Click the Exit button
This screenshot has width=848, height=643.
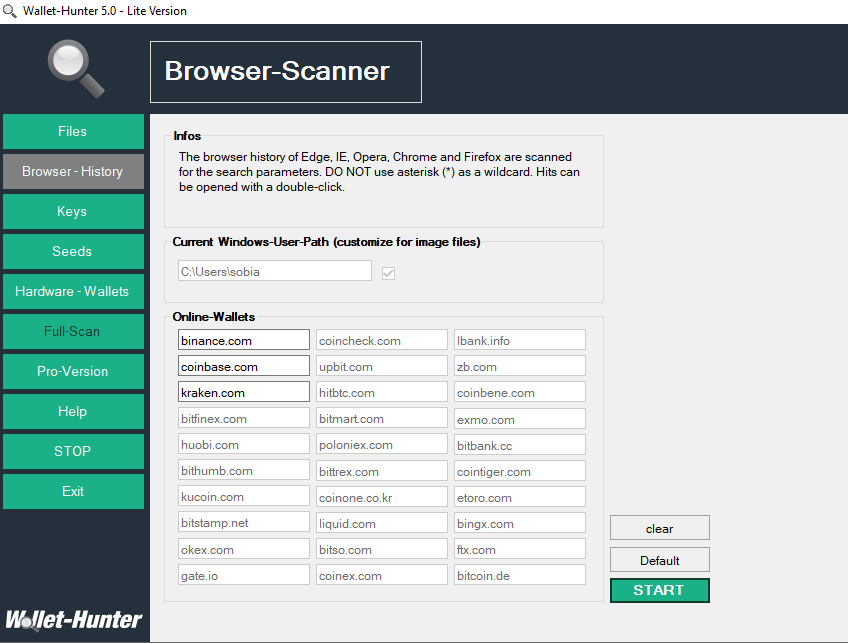point(74,492)
